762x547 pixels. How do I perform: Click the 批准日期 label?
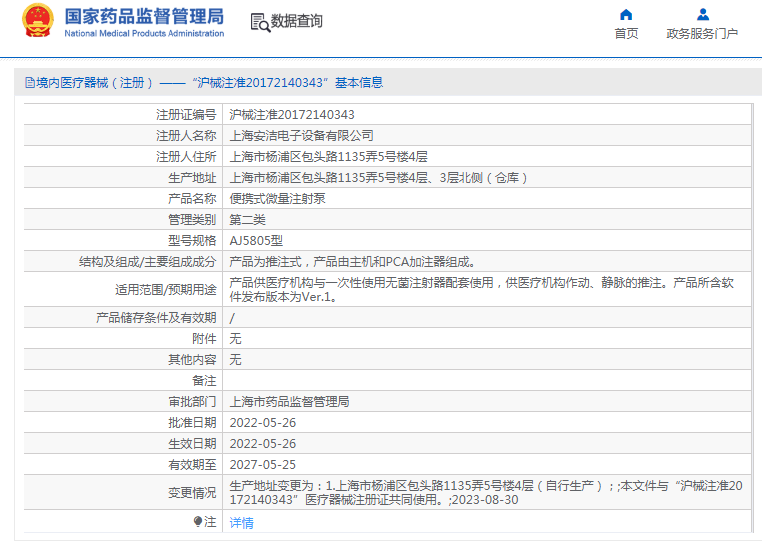tap(192, 423)
